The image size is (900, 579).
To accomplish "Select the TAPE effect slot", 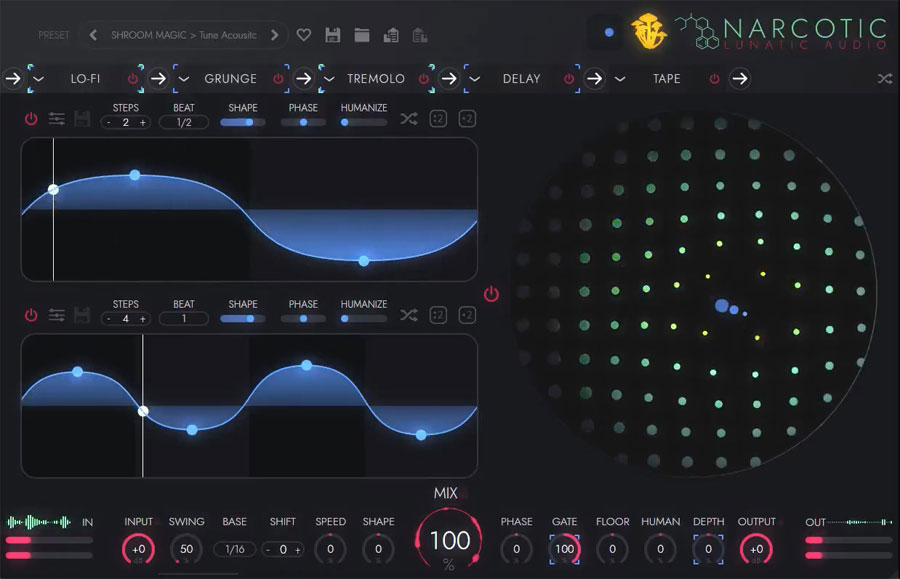I will pyautogui.click(x=666, y=79).
